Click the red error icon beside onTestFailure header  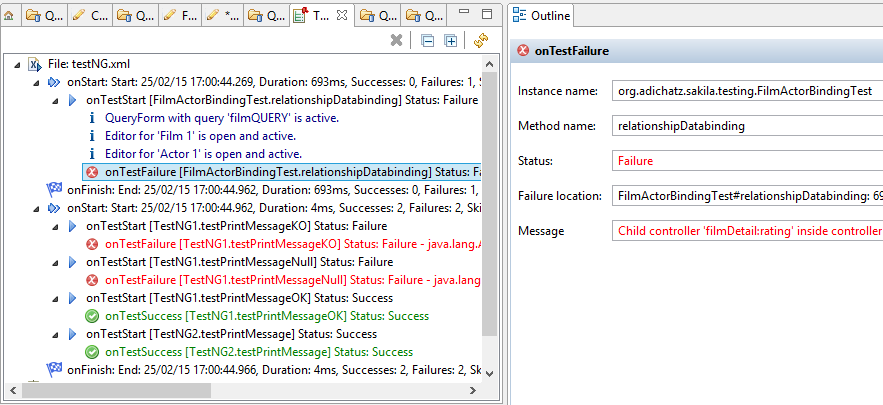[523, 51]
